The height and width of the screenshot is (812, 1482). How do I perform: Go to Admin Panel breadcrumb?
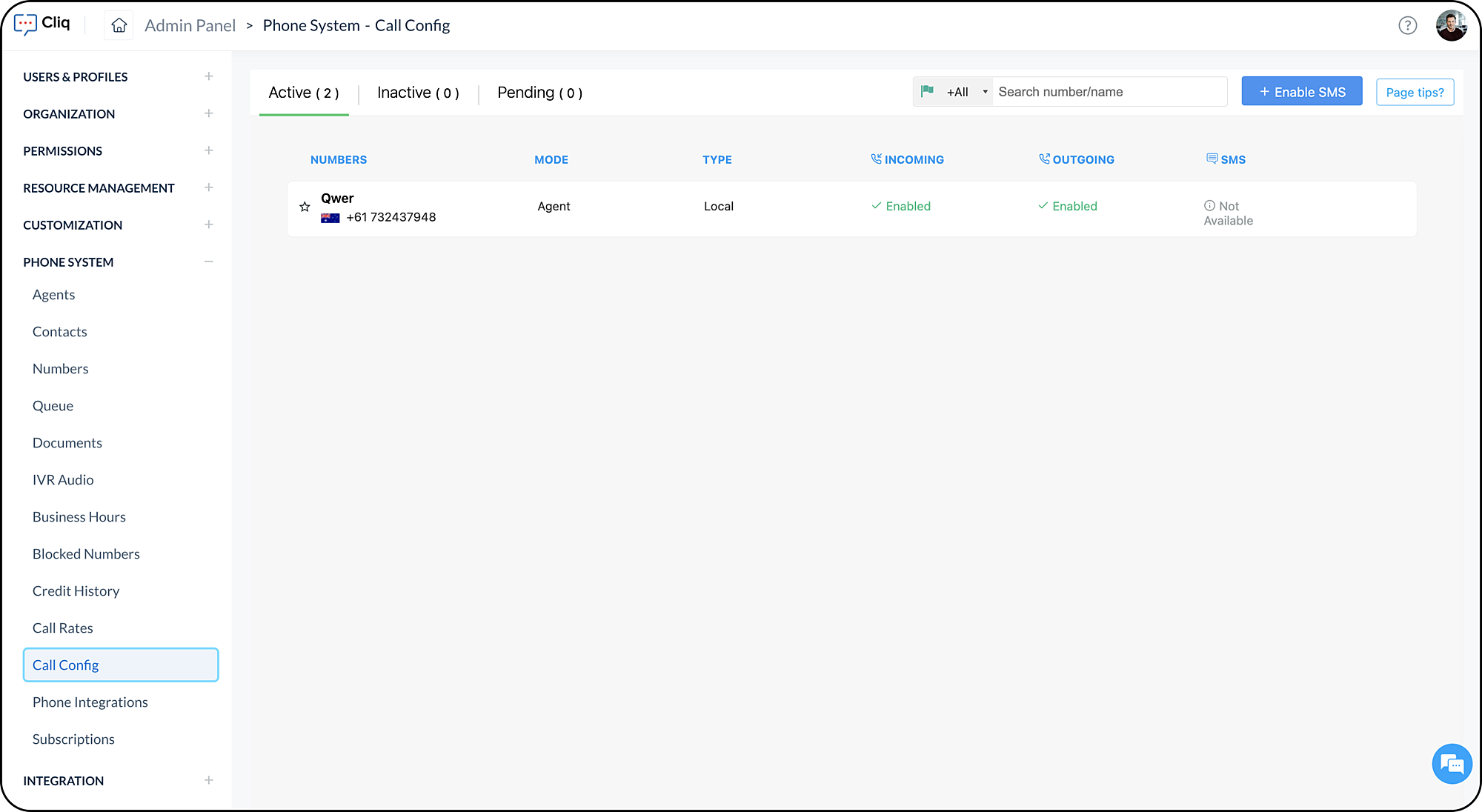[190, 26]
